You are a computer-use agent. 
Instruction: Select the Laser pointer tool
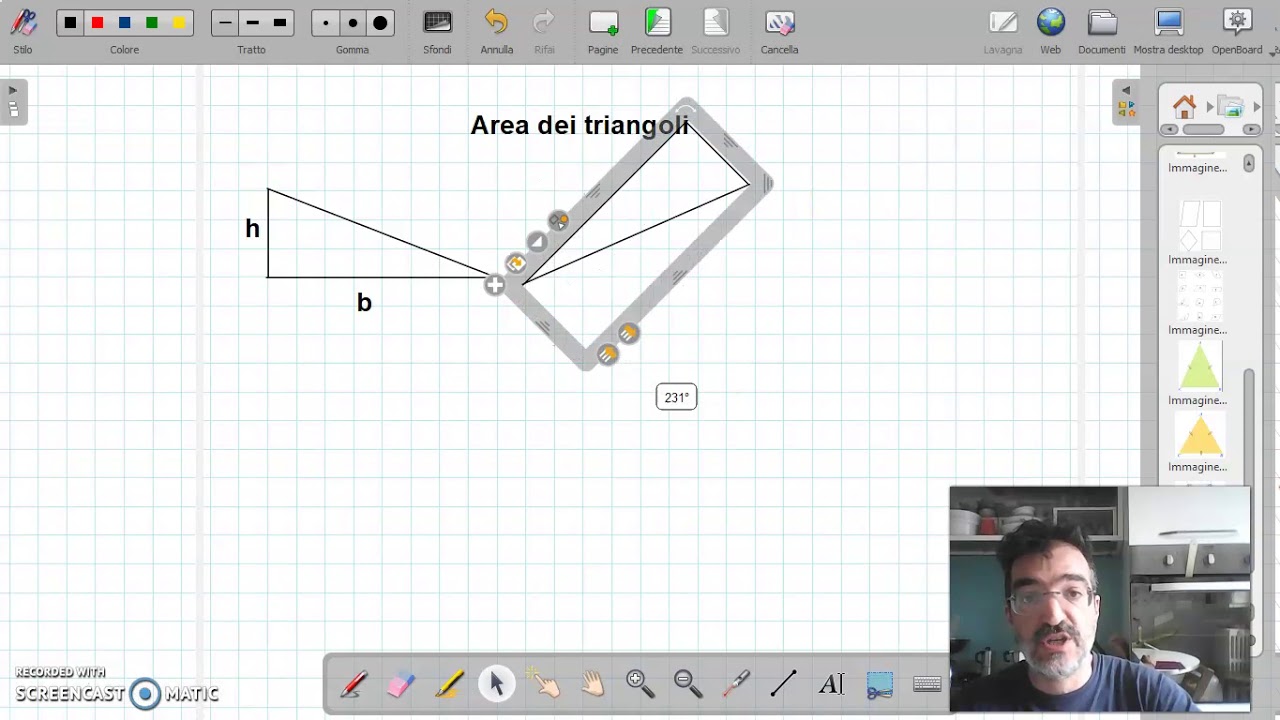click(736, 684)
